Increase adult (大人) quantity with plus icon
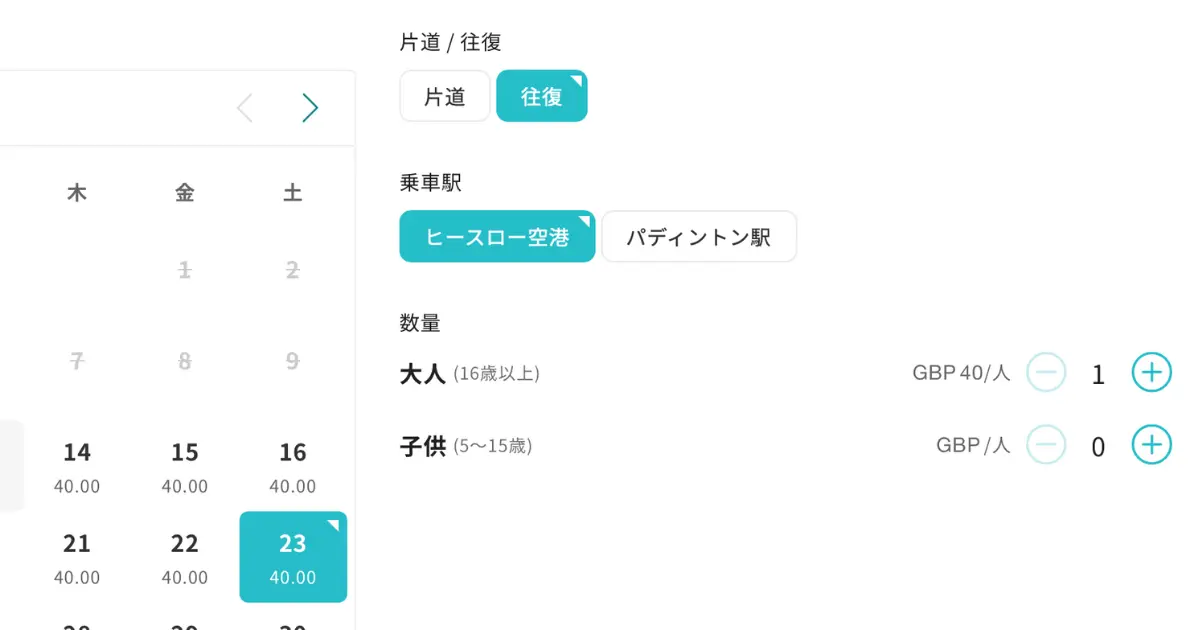 1151,373
